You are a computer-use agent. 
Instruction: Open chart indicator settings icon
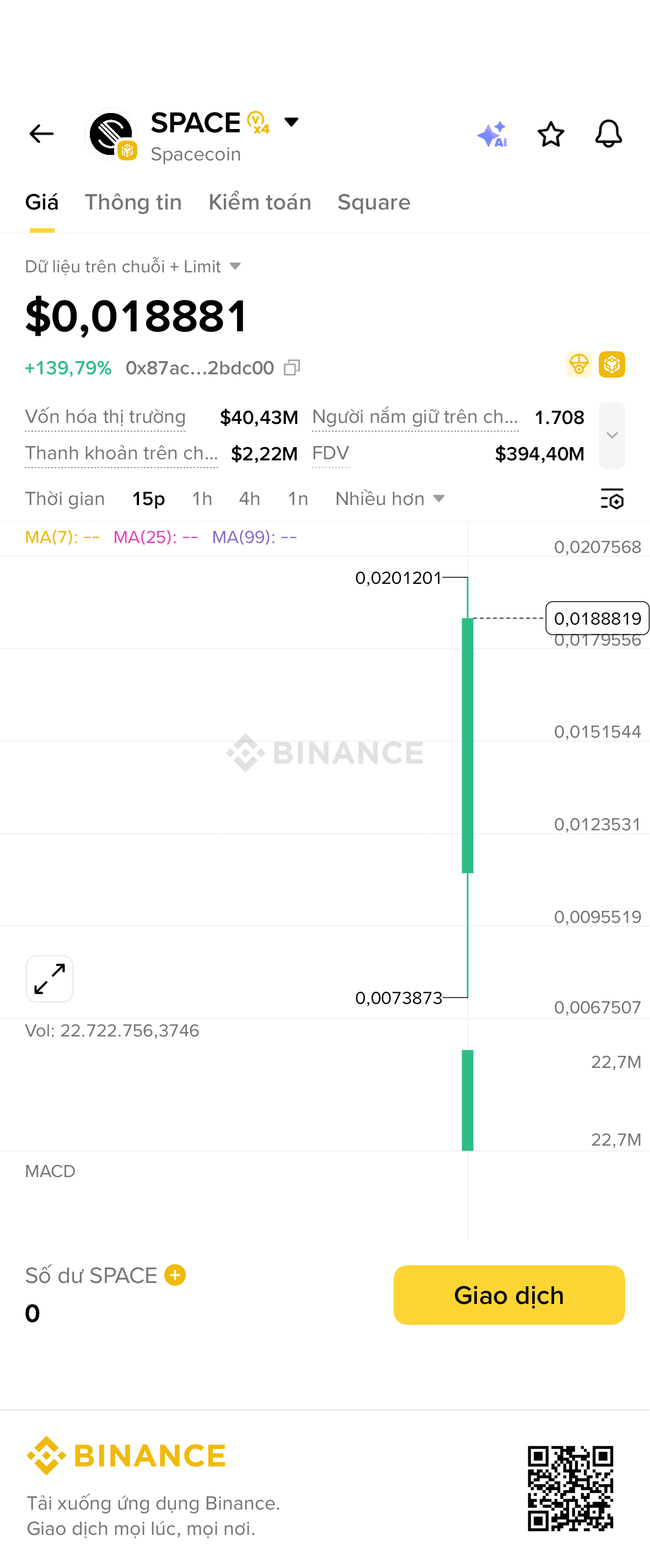tap(613, 498)
